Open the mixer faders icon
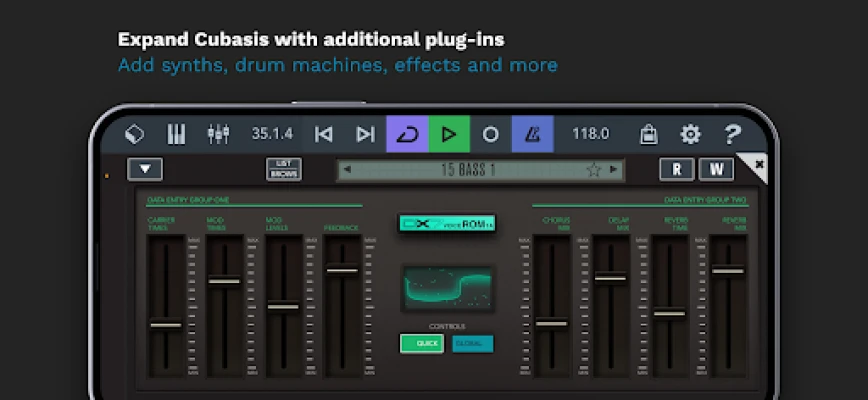 [218, 134]
